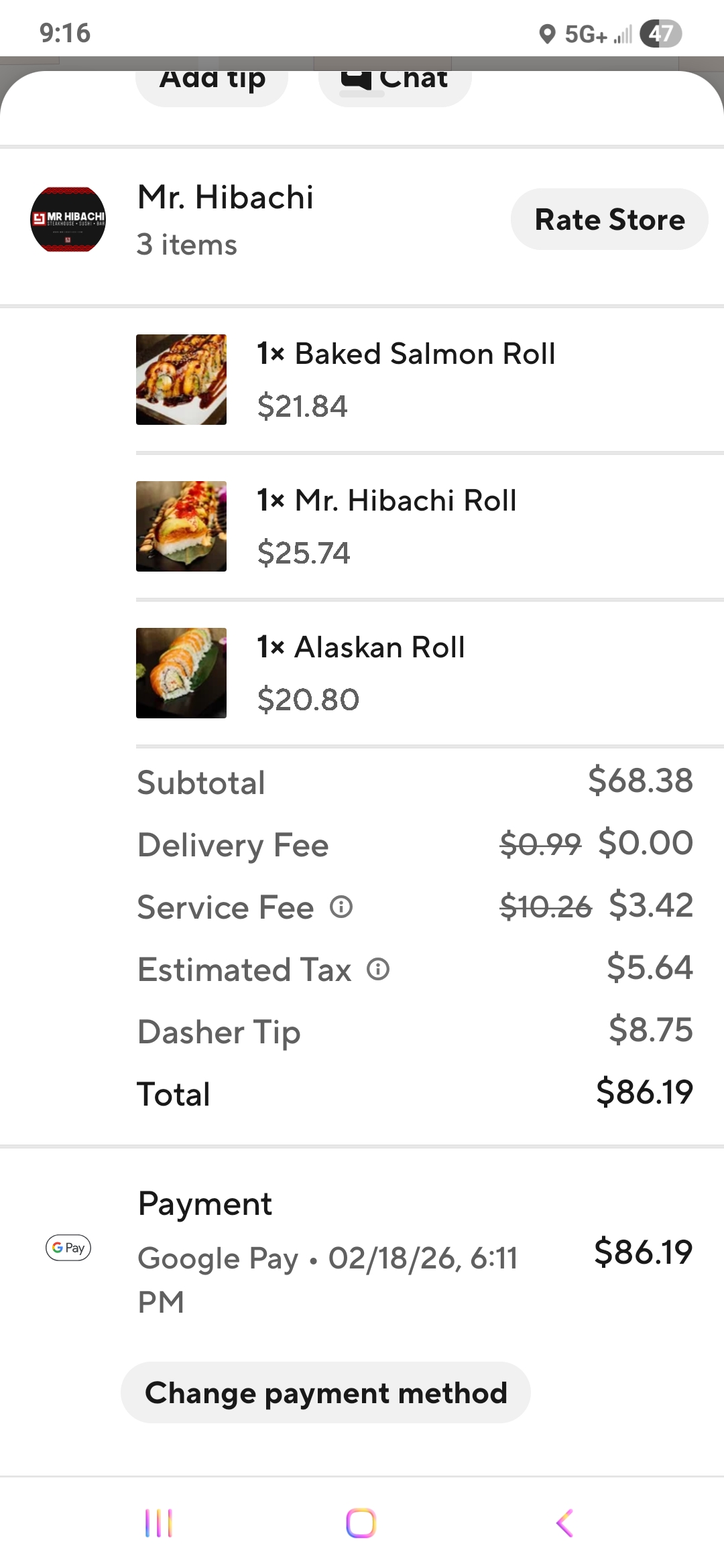This screenshot has width=724, height=1568.
Task: Open the Alaskan Roll photo
Action: click(181, 673)
